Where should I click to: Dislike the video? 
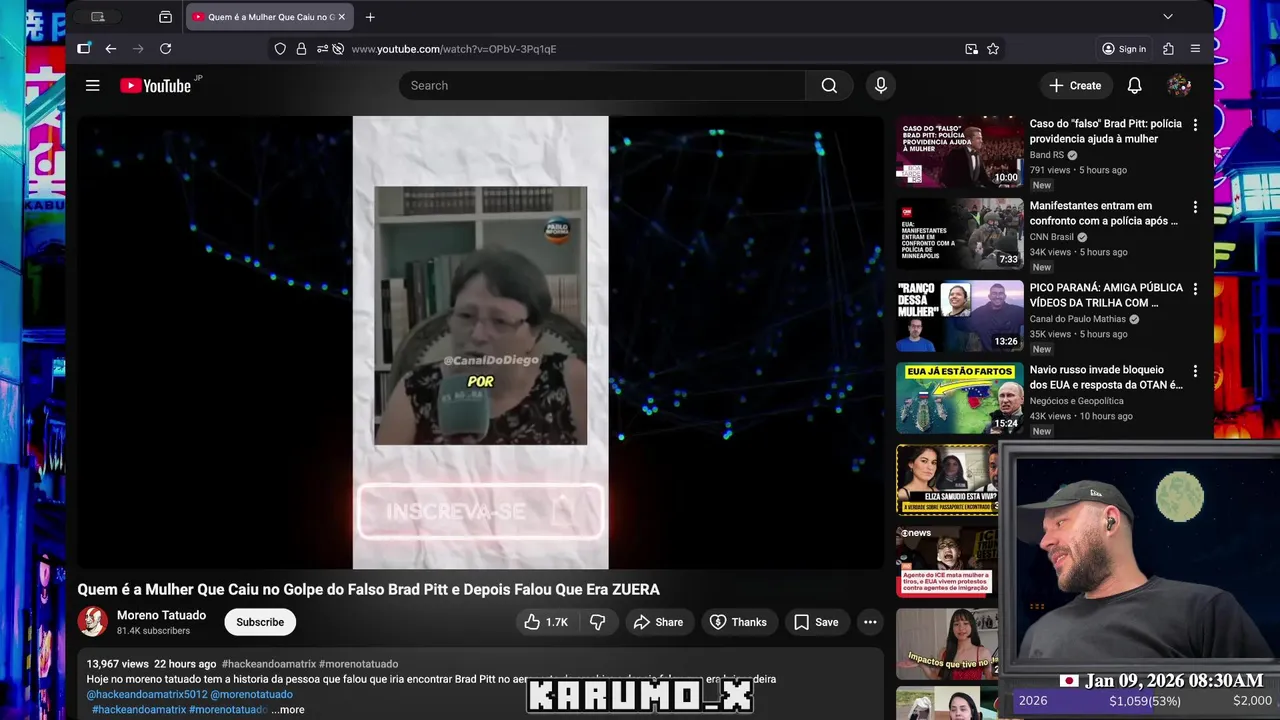pyautogui.click(x=597, y=622)
